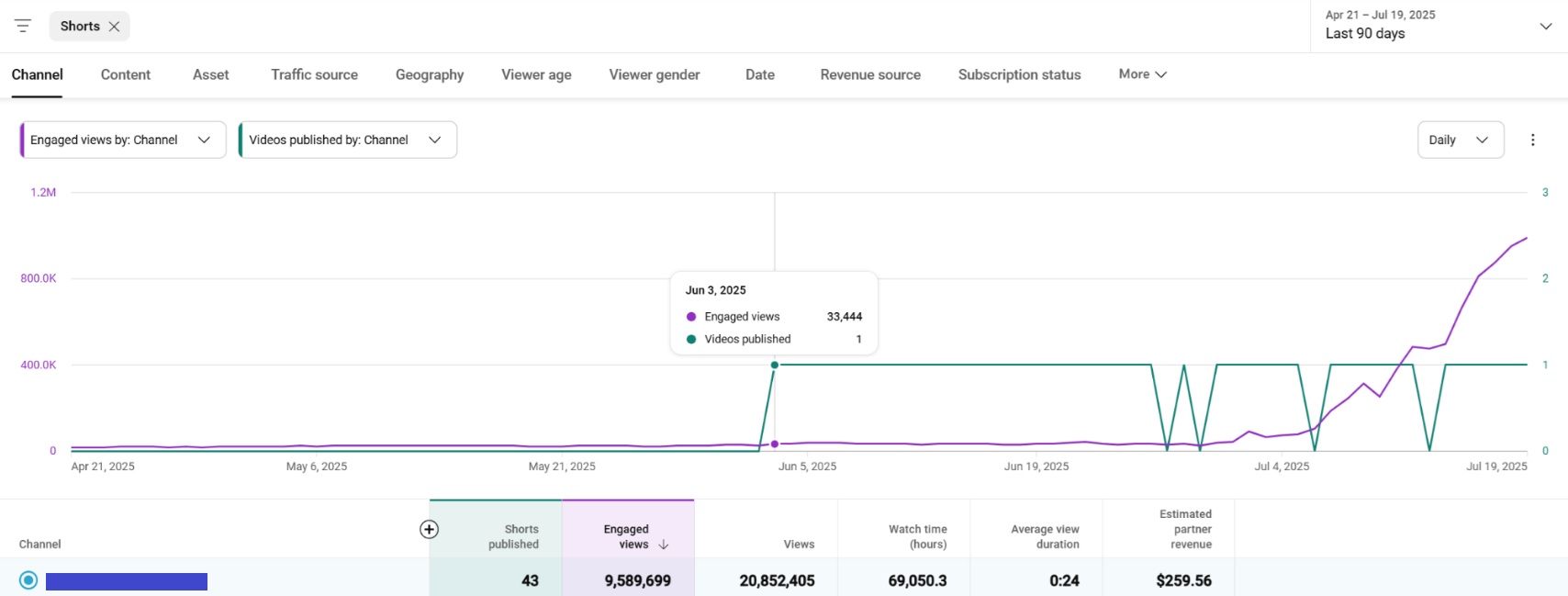Remove the Shorts filter chip
The height and width of the screenshot is (596, 1568).
click(x=115, y=27)
